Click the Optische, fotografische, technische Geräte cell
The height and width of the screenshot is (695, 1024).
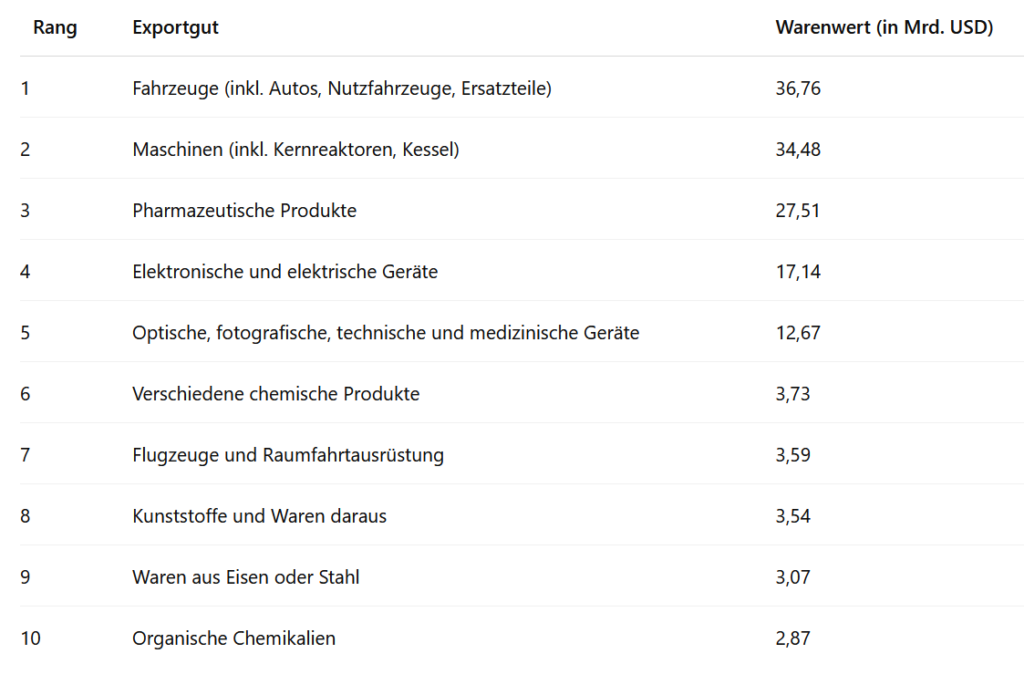[385, 333]
